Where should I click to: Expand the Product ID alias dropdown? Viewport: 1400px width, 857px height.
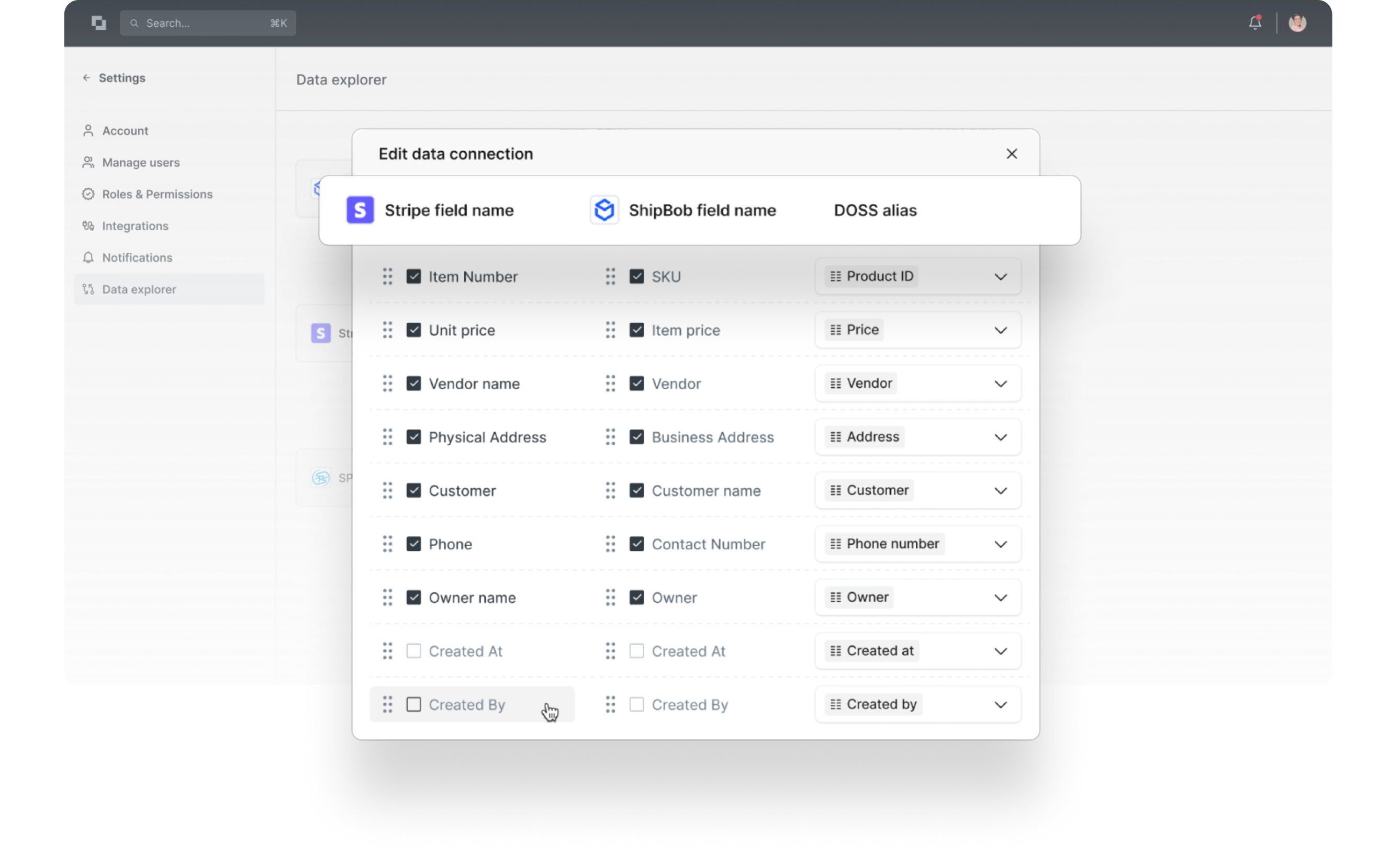point(917,277)
